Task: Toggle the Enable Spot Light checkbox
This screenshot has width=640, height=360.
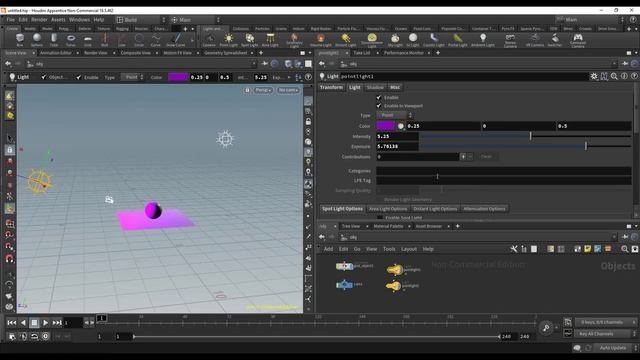Action: pyautogui.click(x=380, y=218)
